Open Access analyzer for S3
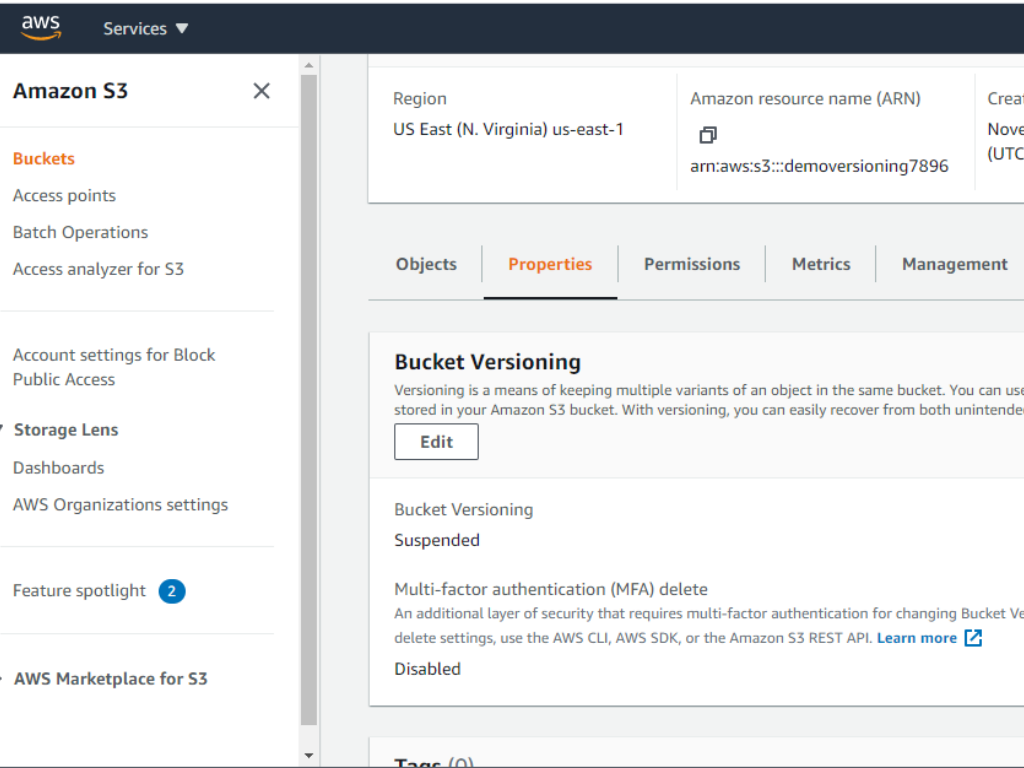1024x768 pixels. point(98,269)
